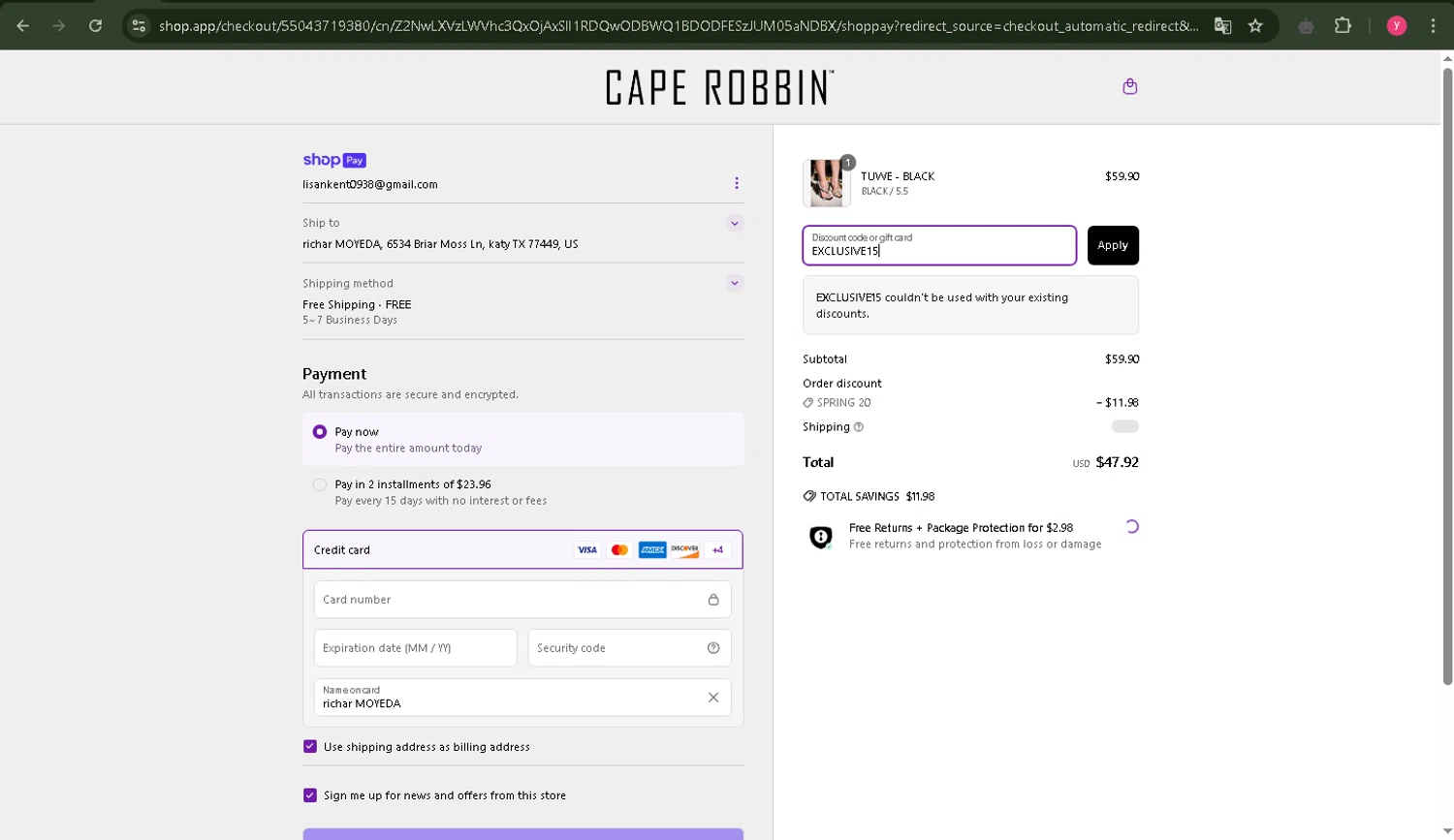1454x840 pixels.
Task: Open the Shipping info help icon
Action: click(858, 427)
